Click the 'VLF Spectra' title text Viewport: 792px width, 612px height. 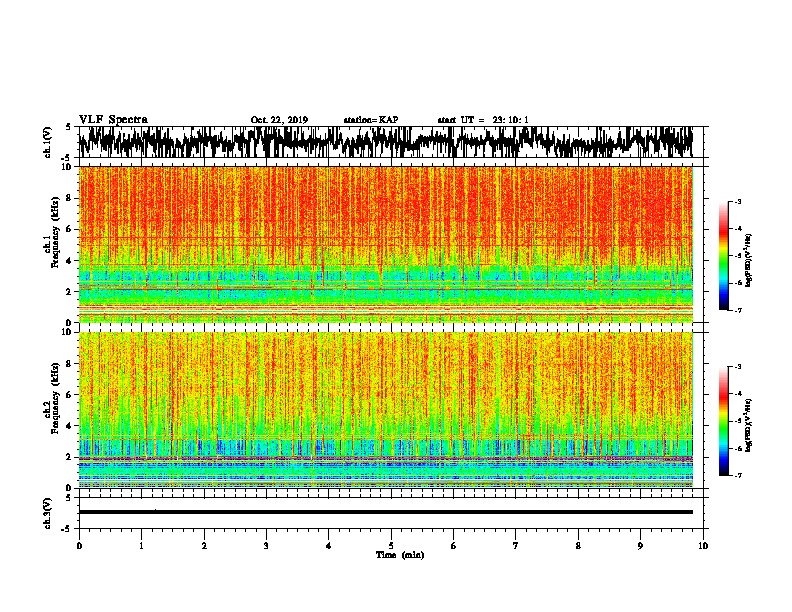point(113,120)
